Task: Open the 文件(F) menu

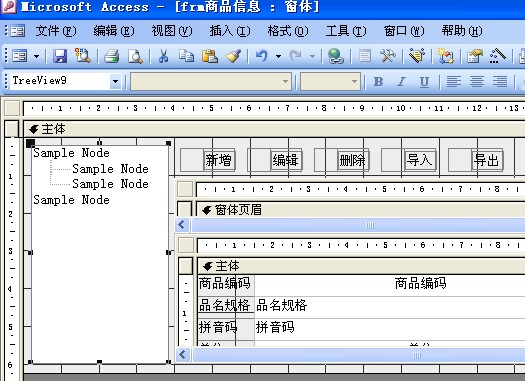Action: pyautogui.click(x=56, y=31)
